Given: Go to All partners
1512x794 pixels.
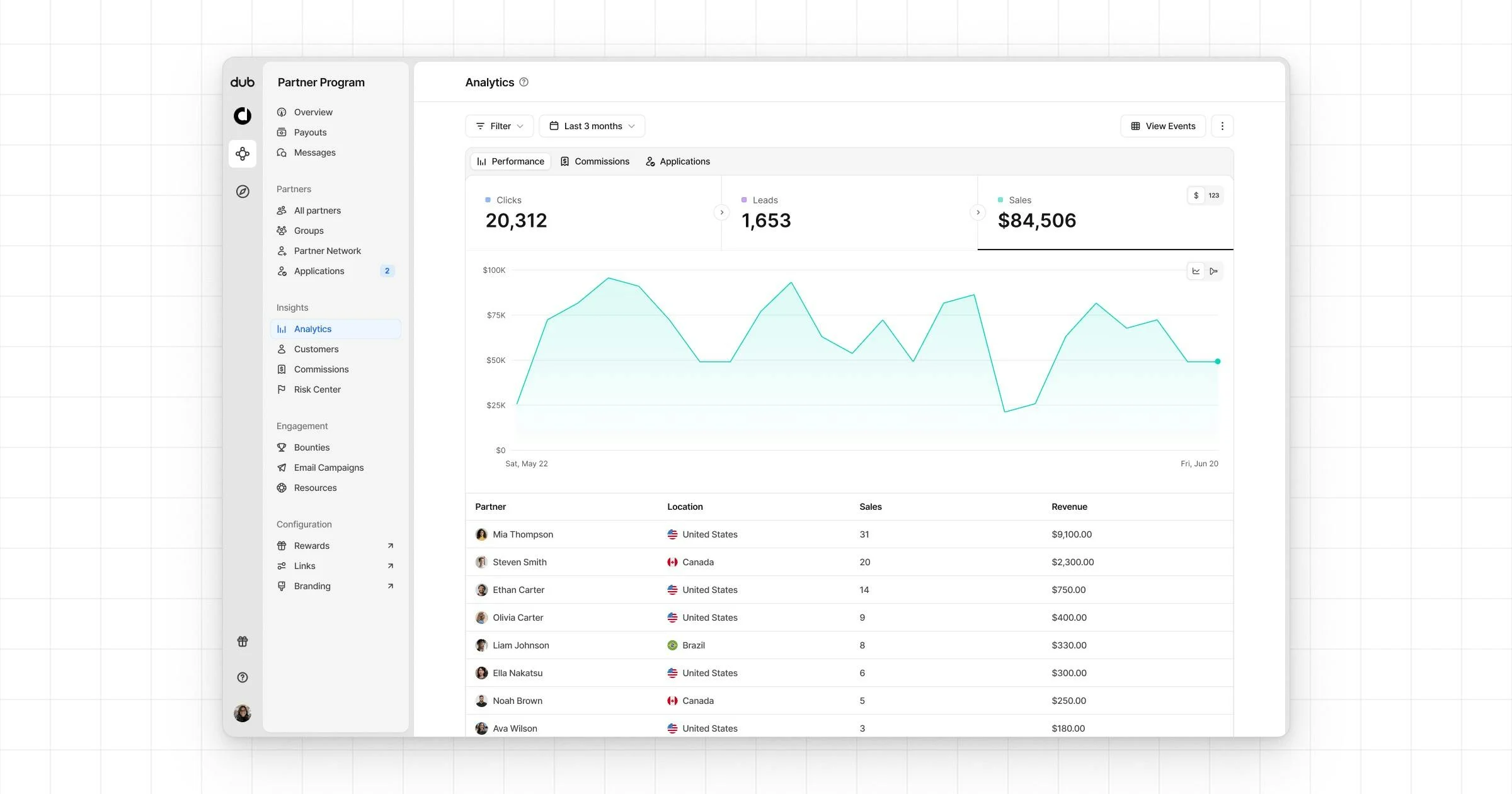Looking at the screenshot, I should 336,210.
